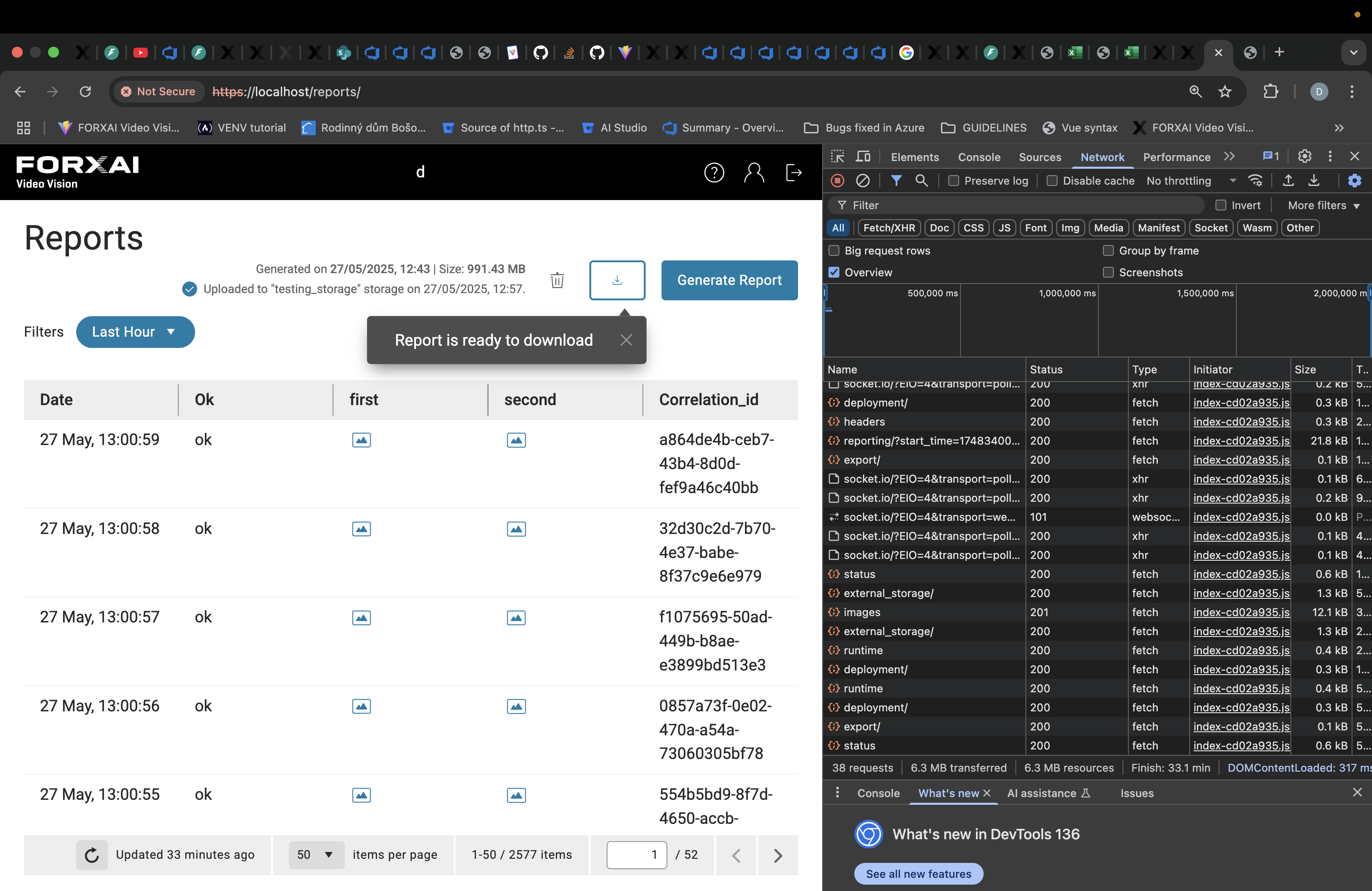Open DevTools settings gear
Viewport: 1372px width, 891px height.
1304,156
